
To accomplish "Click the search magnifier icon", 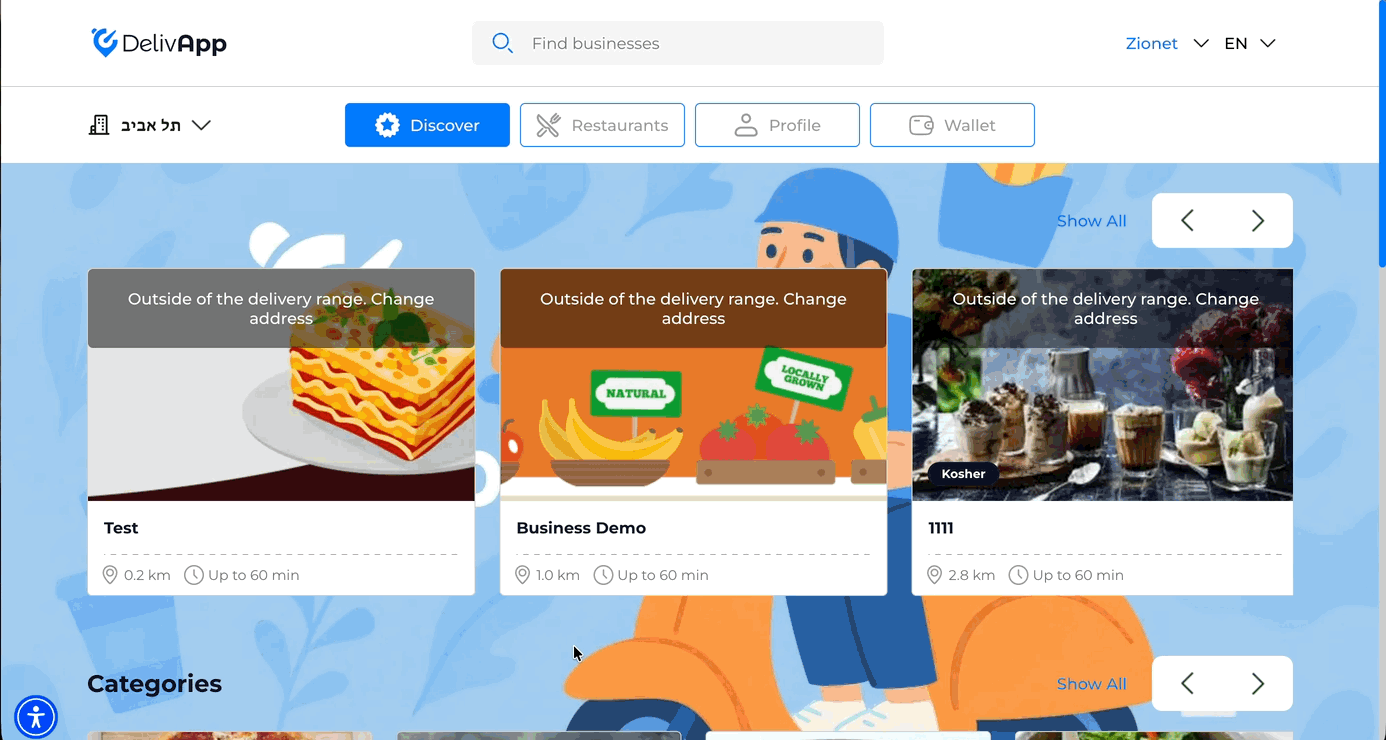I will (x=502, y=43).
